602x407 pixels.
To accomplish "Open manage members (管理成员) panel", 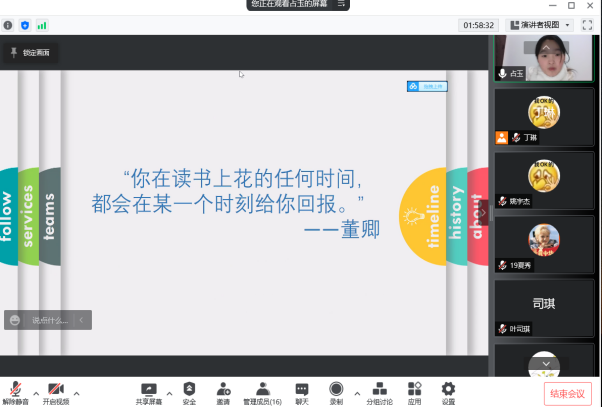I will [262, 388].
